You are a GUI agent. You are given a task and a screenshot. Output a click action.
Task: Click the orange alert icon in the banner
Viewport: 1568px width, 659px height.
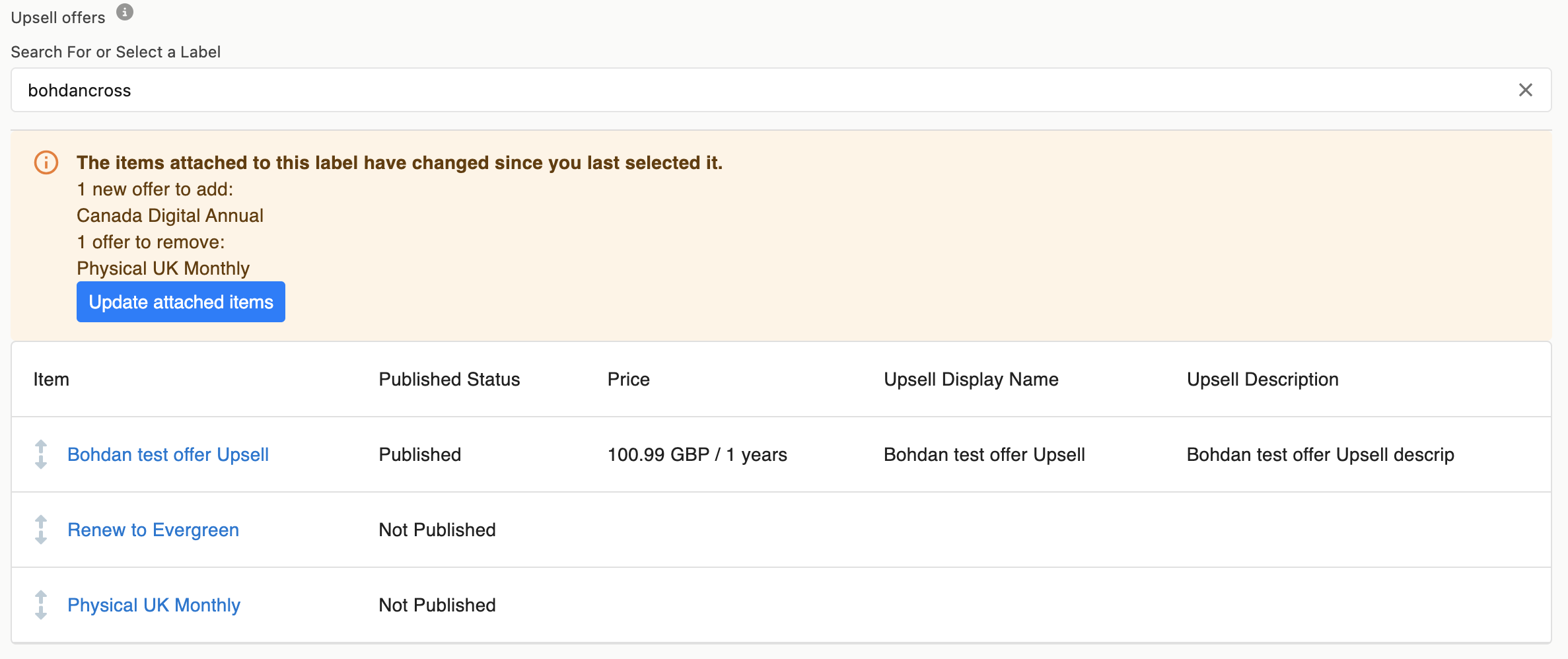click(46, 162)
